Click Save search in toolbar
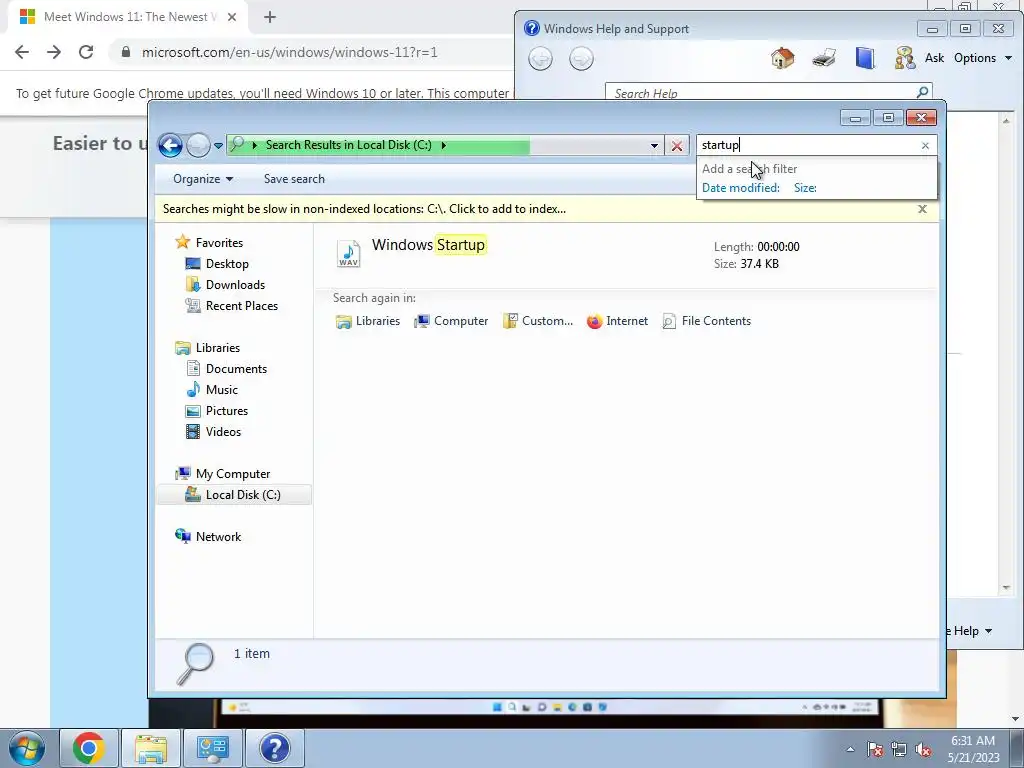Image resolution: width=1024 pixels, height=768 pixels. (x=294, y=179)
